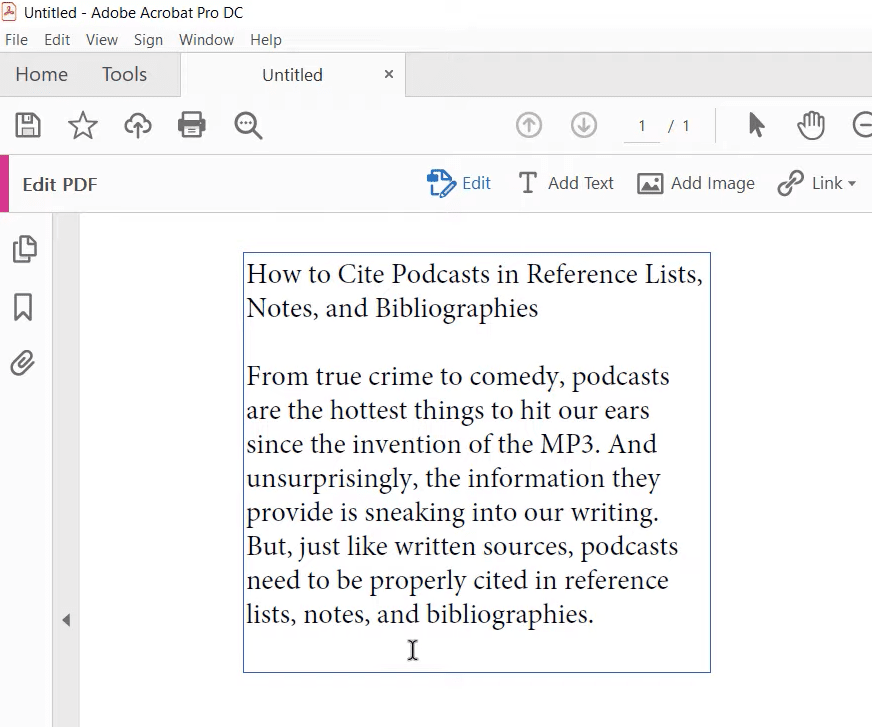Screen dimensions: 872x727
Task: Zoom out with the minus button
Action: click(x=862, y=125)
